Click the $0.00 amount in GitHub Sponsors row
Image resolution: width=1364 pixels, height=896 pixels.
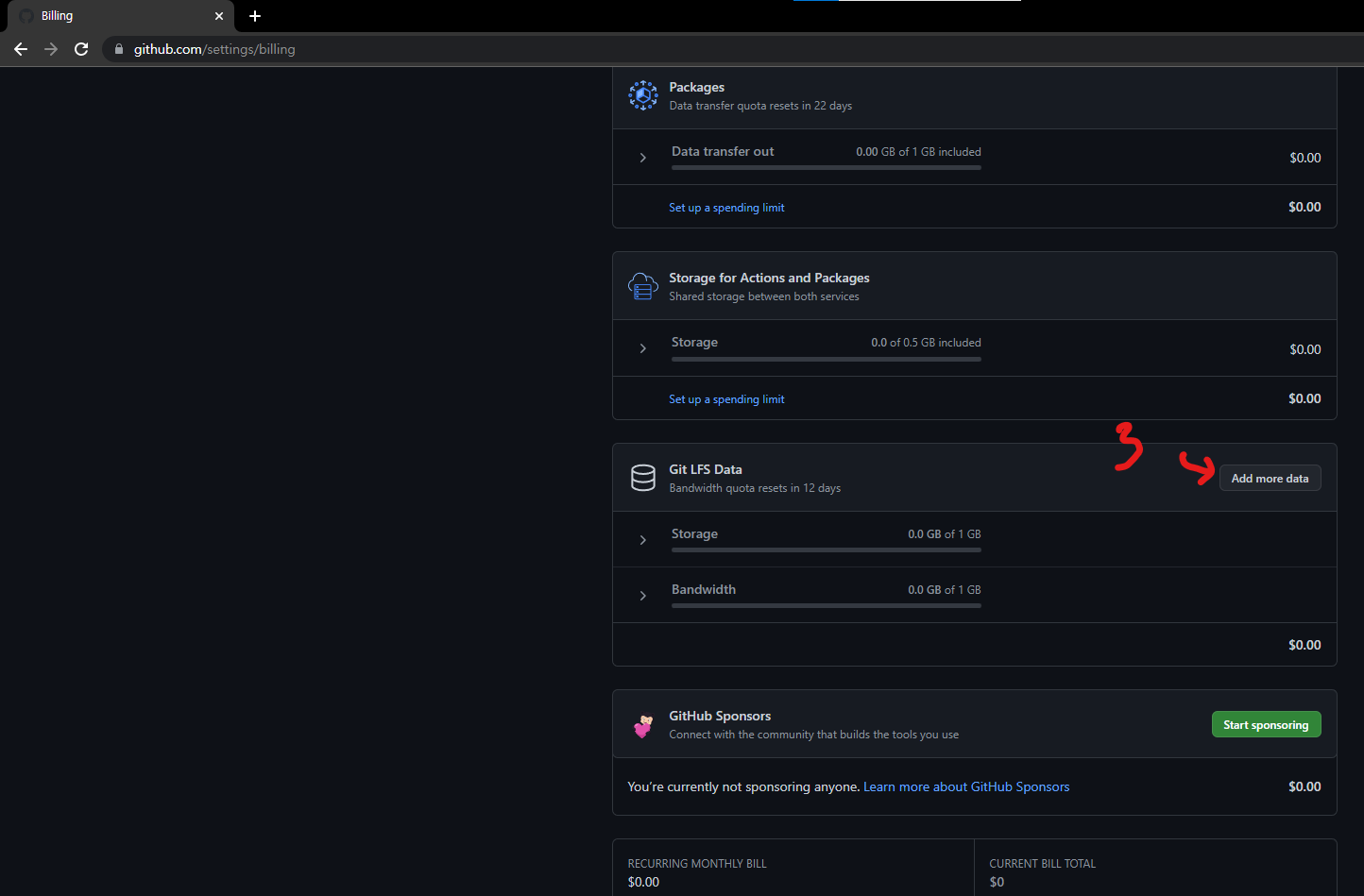1304,786
